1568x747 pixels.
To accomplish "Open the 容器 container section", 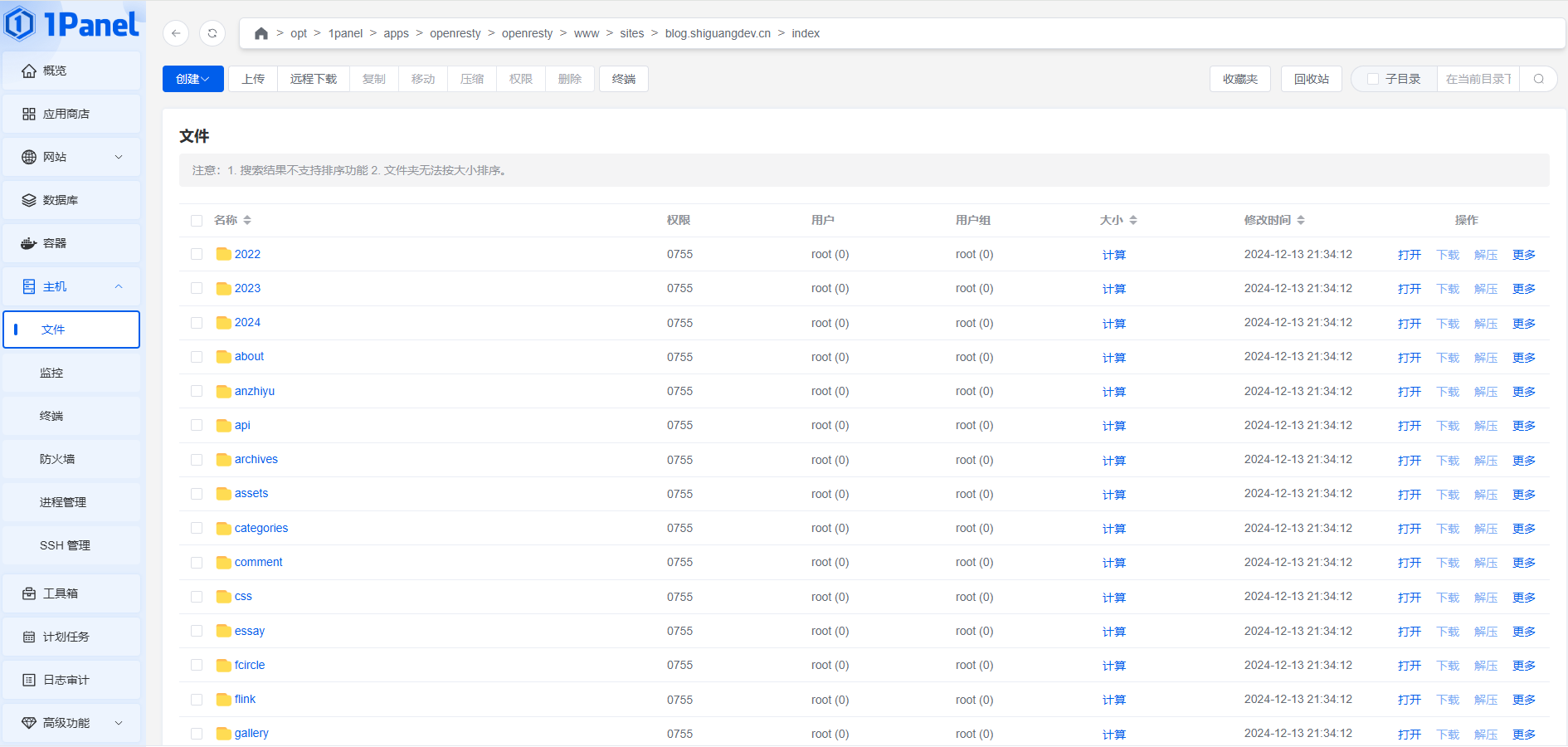I will pyautogui.click(x=71, y=243).
